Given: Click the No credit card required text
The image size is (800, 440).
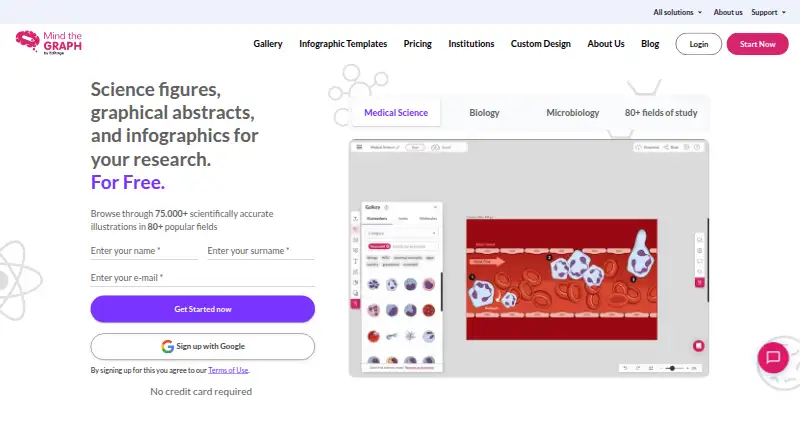Looking at the screenshot, I should click(201, 392).
